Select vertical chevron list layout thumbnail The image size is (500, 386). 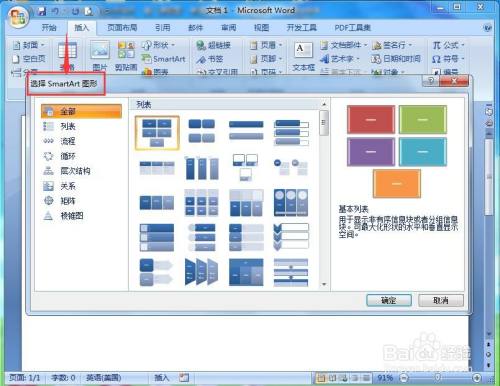(x=291, y=237)
